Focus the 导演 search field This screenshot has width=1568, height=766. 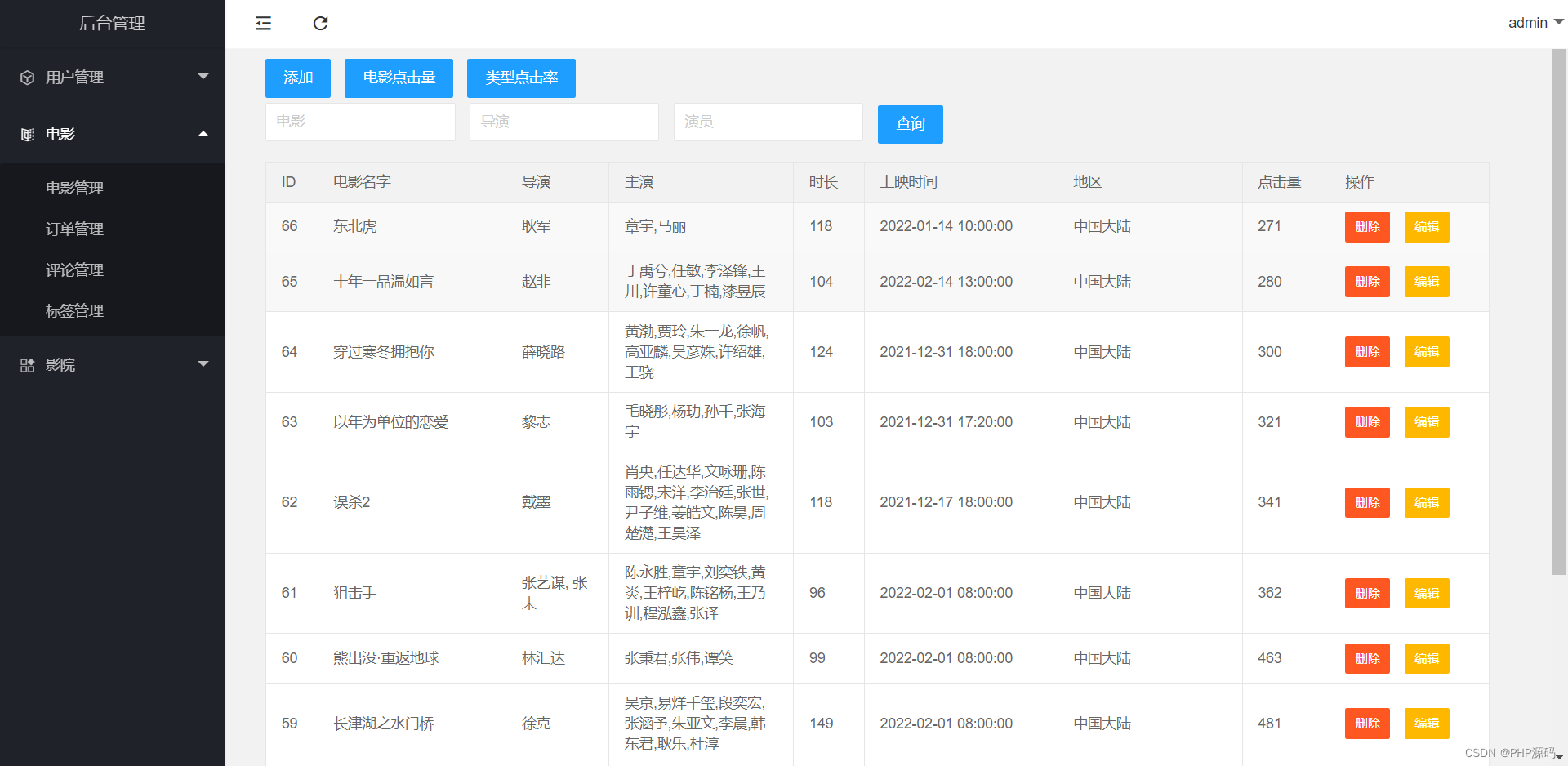564,122
